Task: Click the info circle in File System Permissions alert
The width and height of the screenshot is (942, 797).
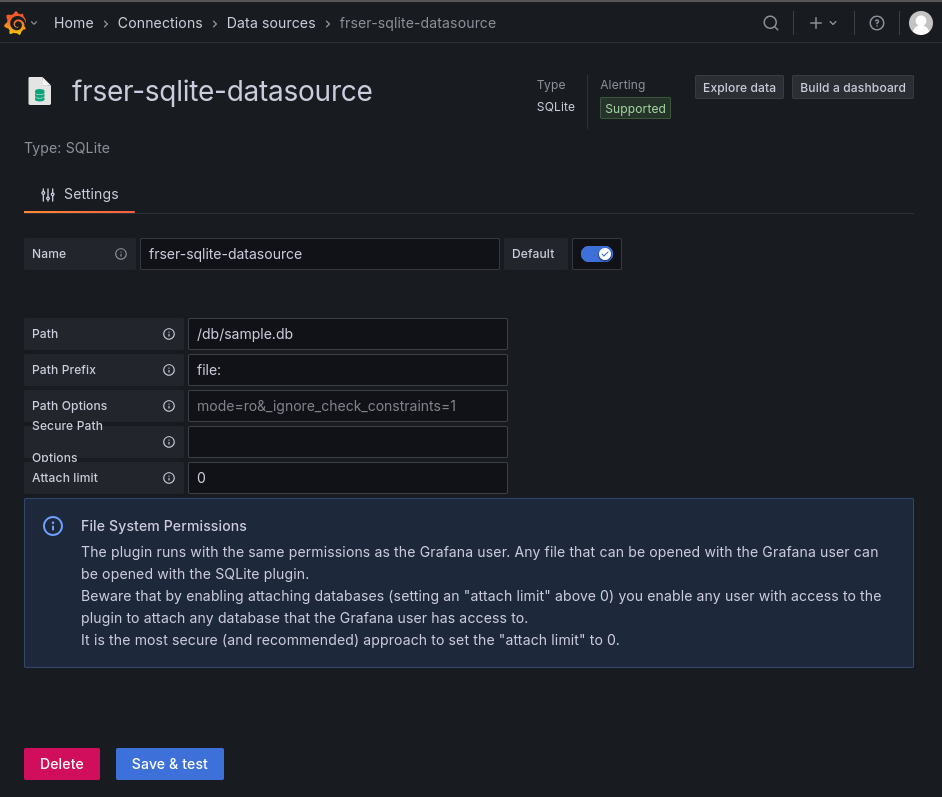Action: point(52,525)
